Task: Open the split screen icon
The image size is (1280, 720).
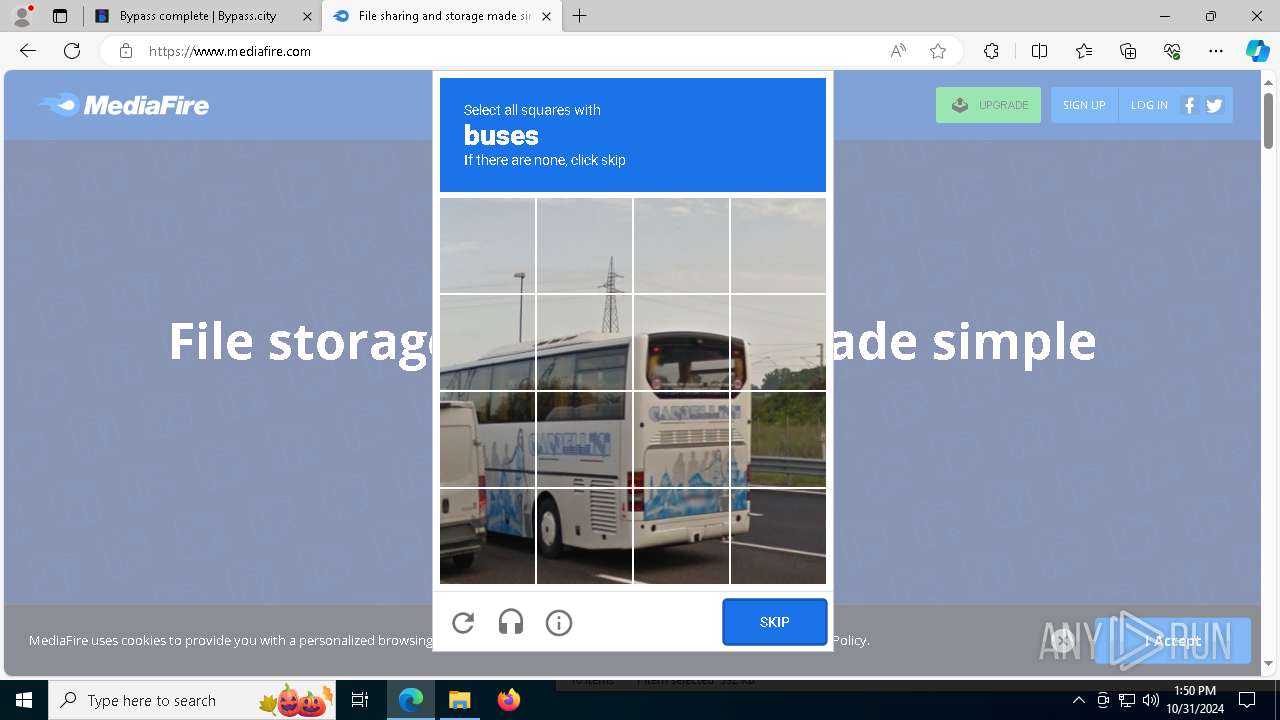Action: coord(1039,51)
